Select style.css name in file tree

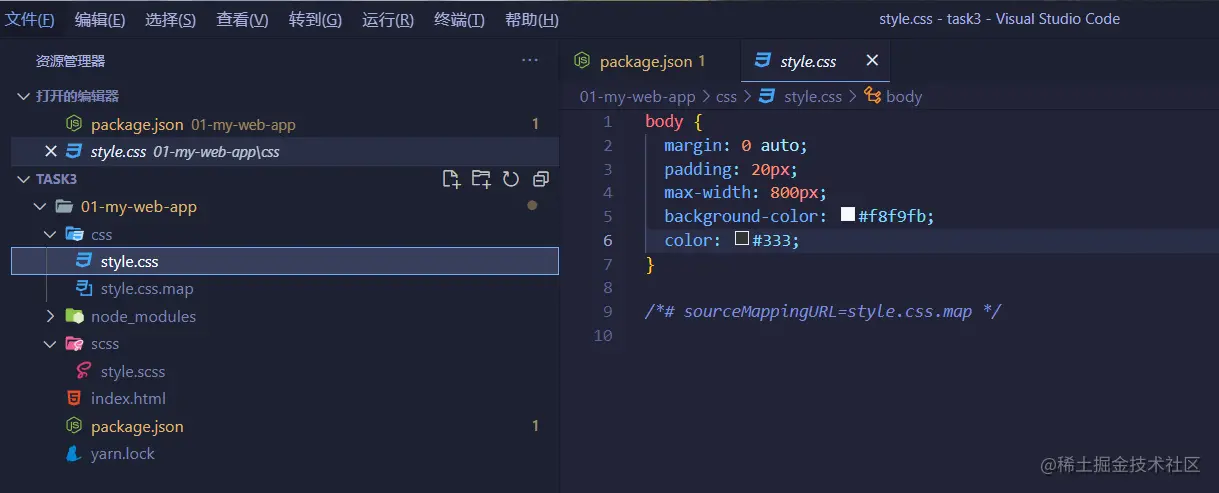click(130, 262)
